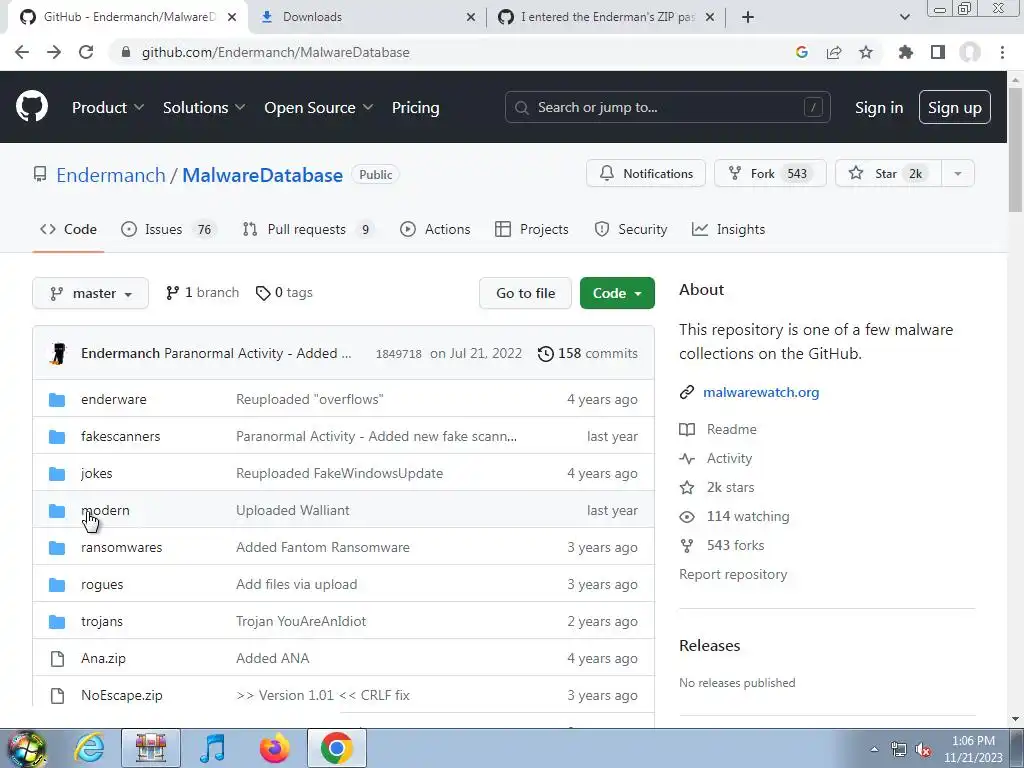This screenshot has height=768, width=1024.
Task: Click the Go to file button
Action: coord(526,293)
